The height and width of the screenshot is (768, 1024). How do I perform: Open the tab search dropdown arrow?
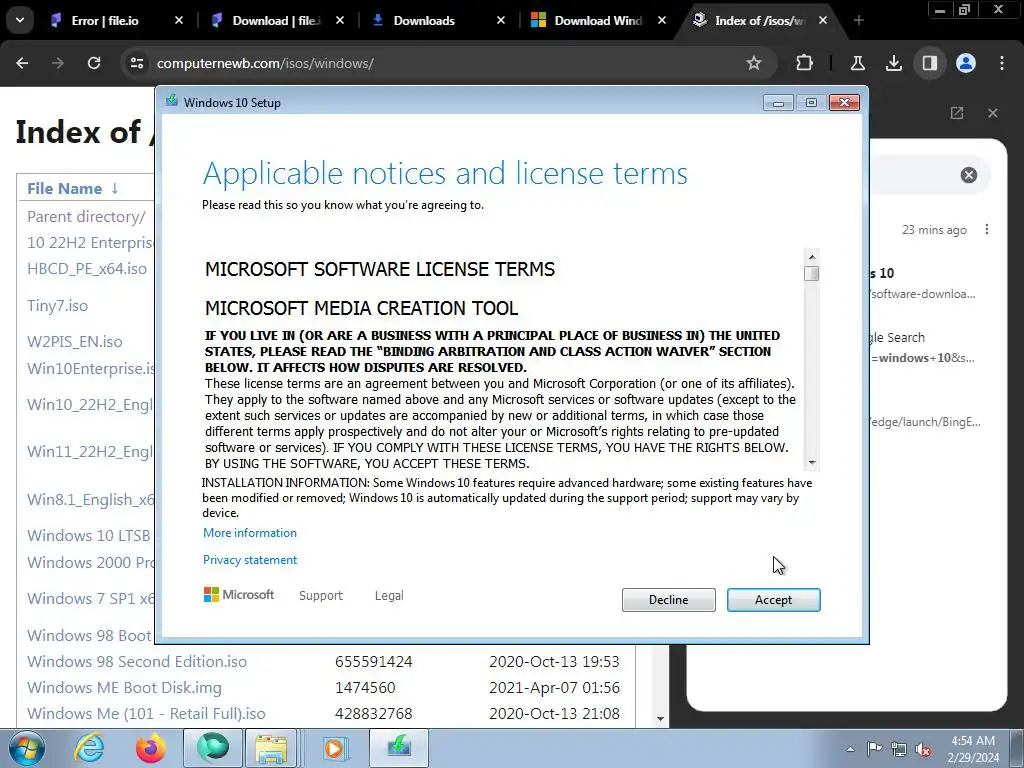[20, 20]
